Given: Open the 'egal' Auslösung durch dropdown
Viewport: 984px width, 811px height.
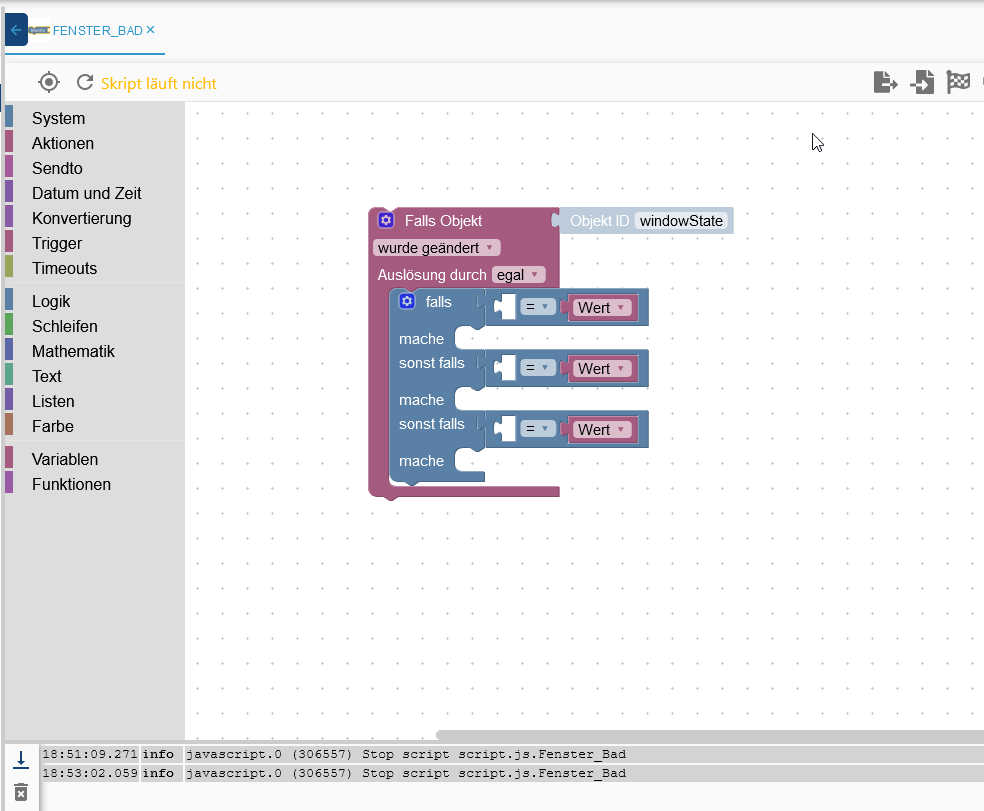Looking at the screenshot, I should (x=518, y=275).
